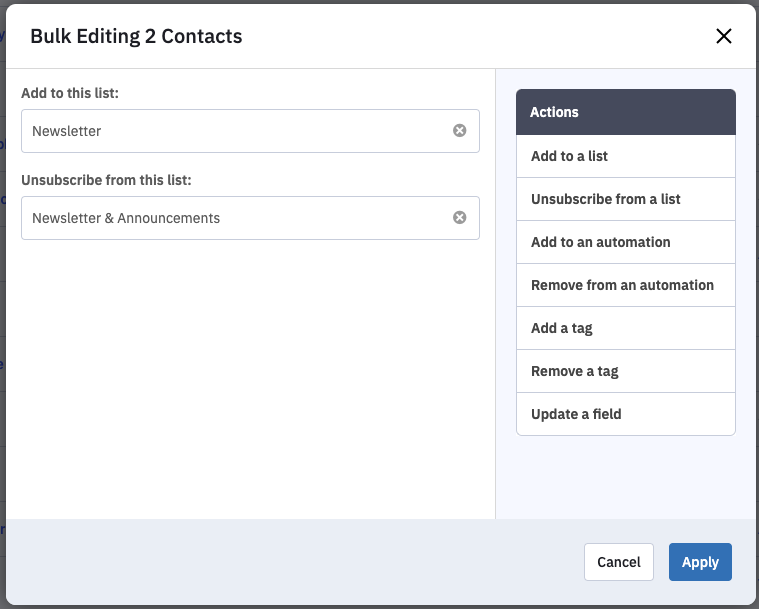759x609 pixels.
Task: Click the Cancel button
Action: [619, 562]
